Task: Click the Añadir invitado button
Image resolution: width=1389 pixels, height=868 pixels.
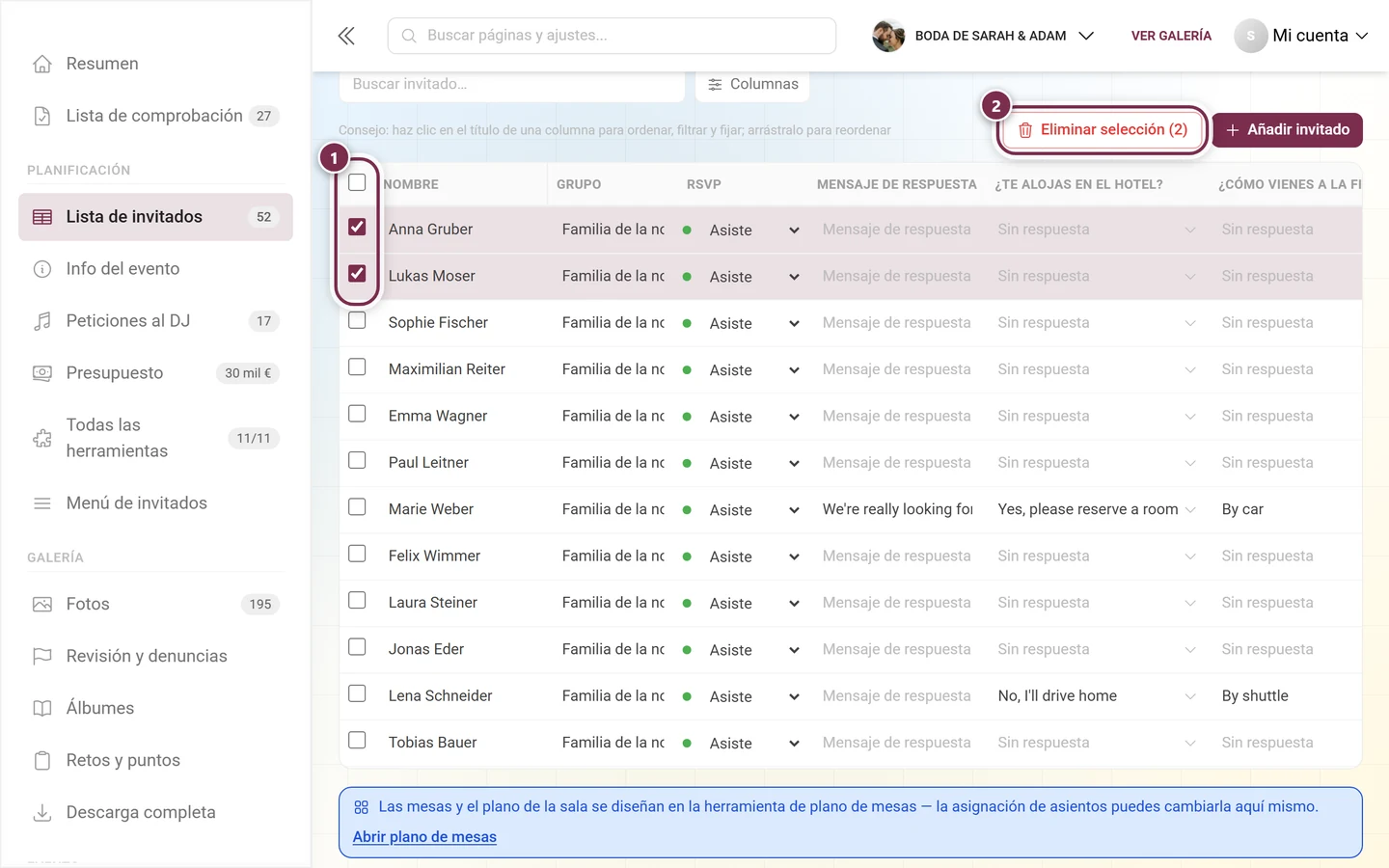Action: coord(1287,129)
